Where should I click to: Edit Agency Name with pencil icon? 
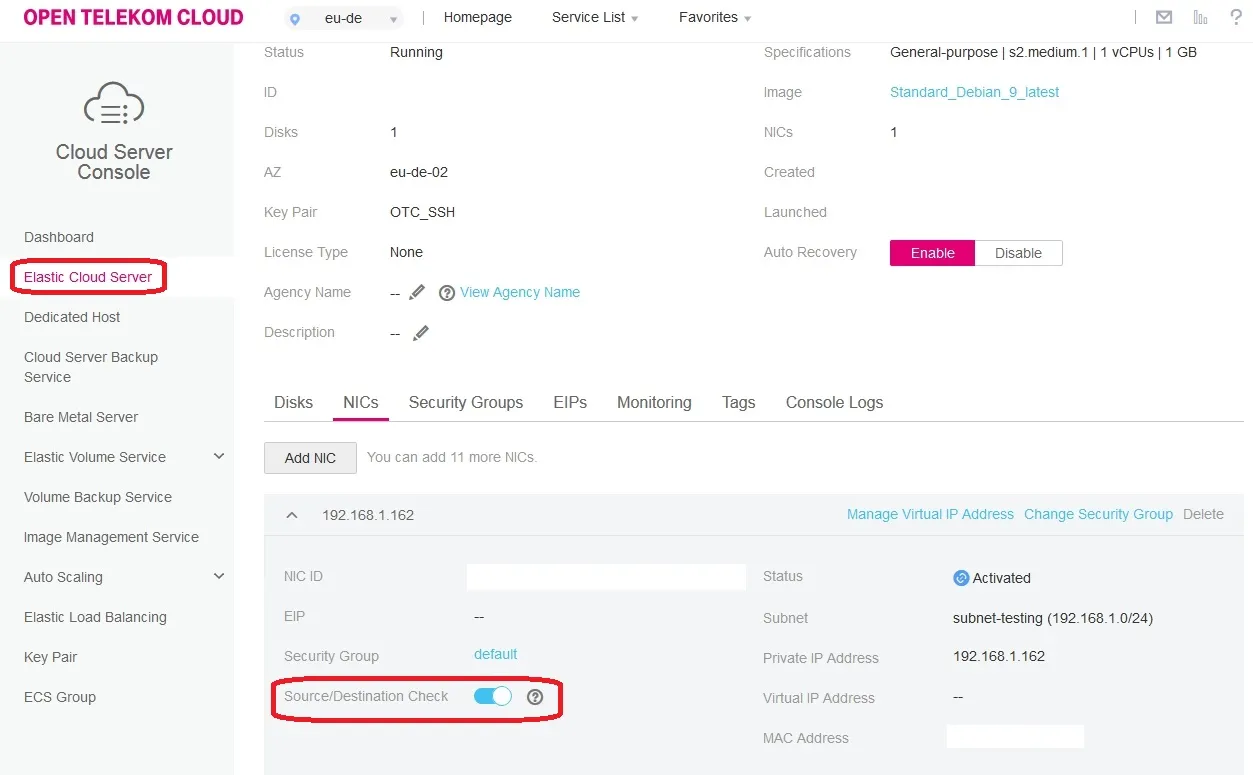click(x=417, y=292)
